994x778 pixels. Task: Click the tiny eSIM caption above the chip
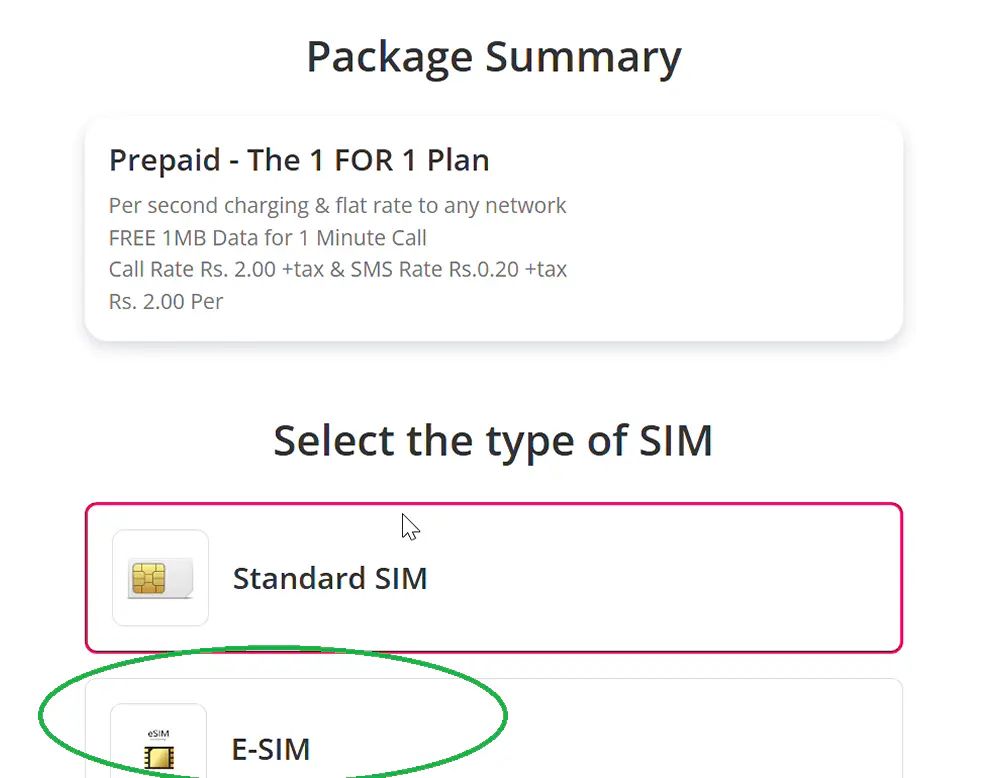158,735
